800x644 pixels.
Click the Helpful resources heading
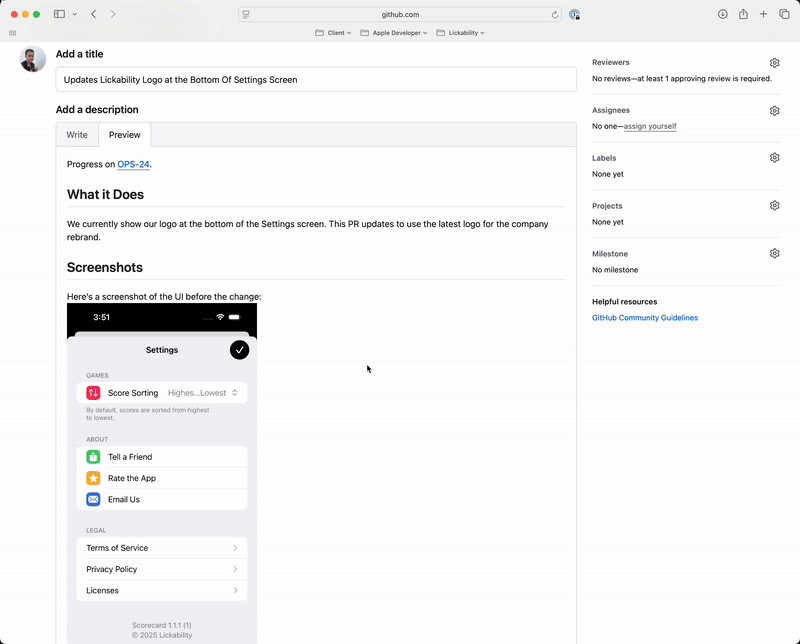click(624, 302)
